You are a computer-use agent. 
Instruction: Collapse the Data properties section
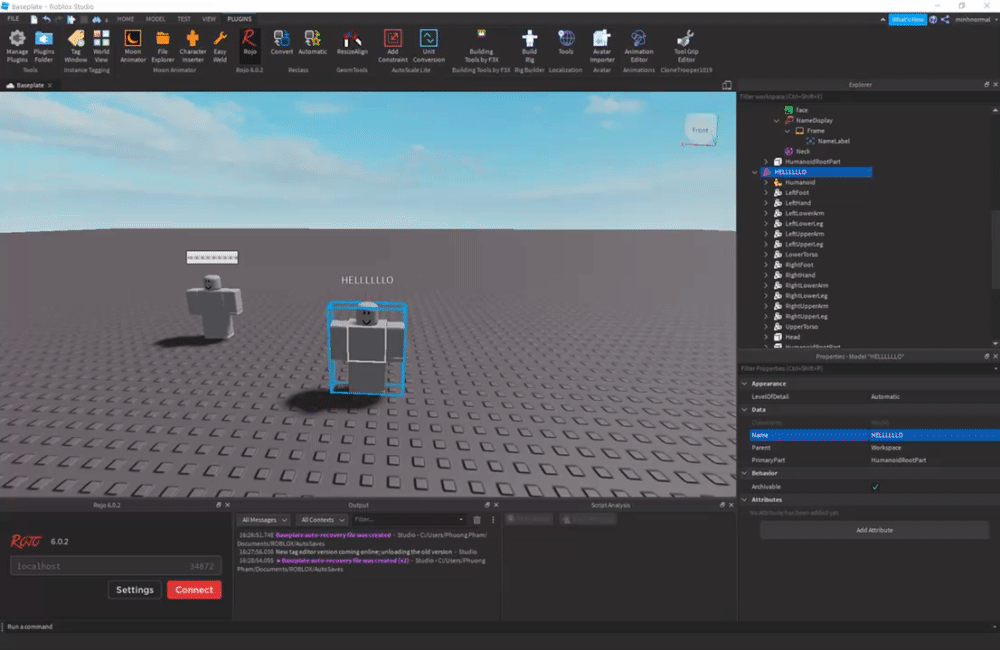[744, 410]
